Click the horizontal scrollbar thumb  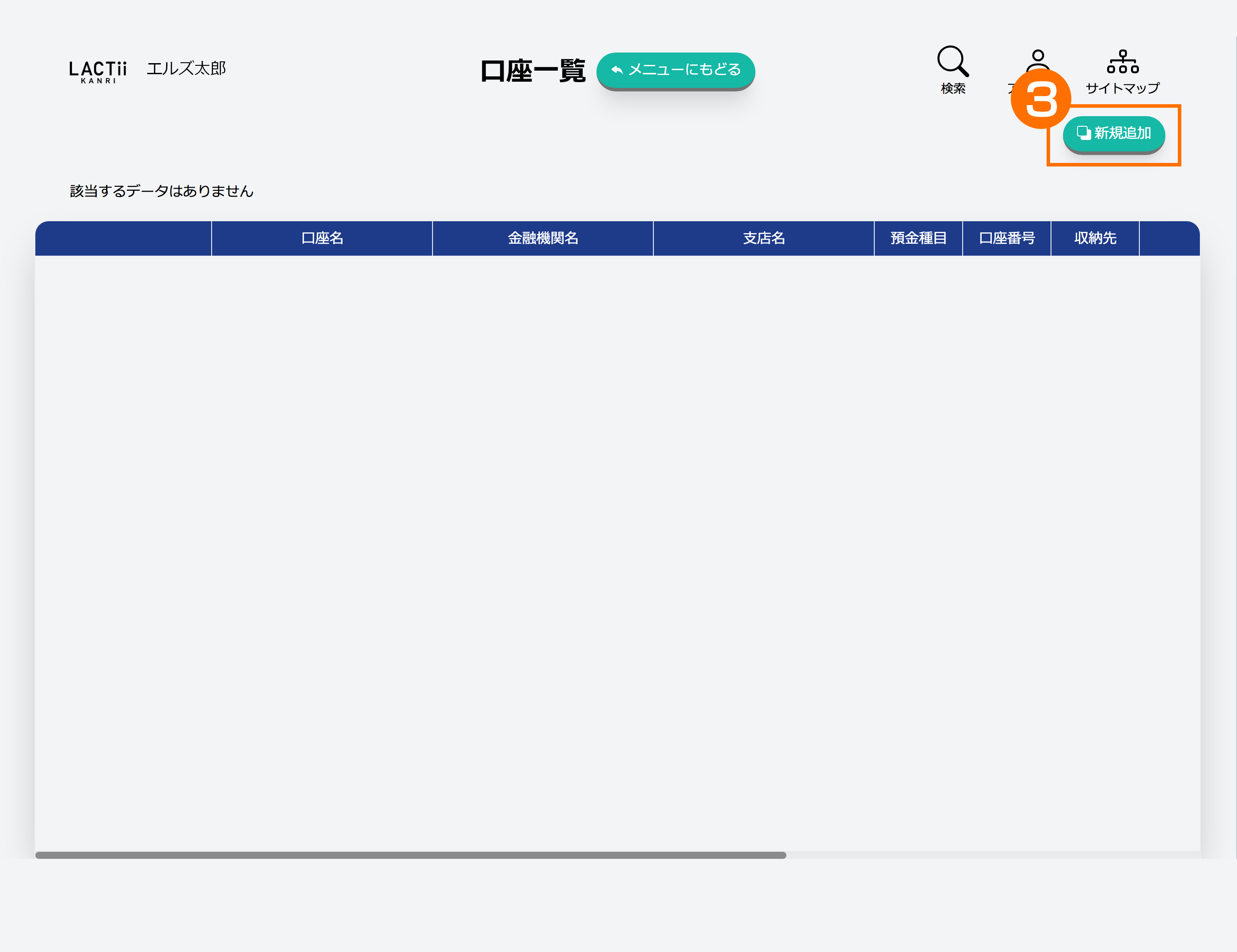coord(410,855)
